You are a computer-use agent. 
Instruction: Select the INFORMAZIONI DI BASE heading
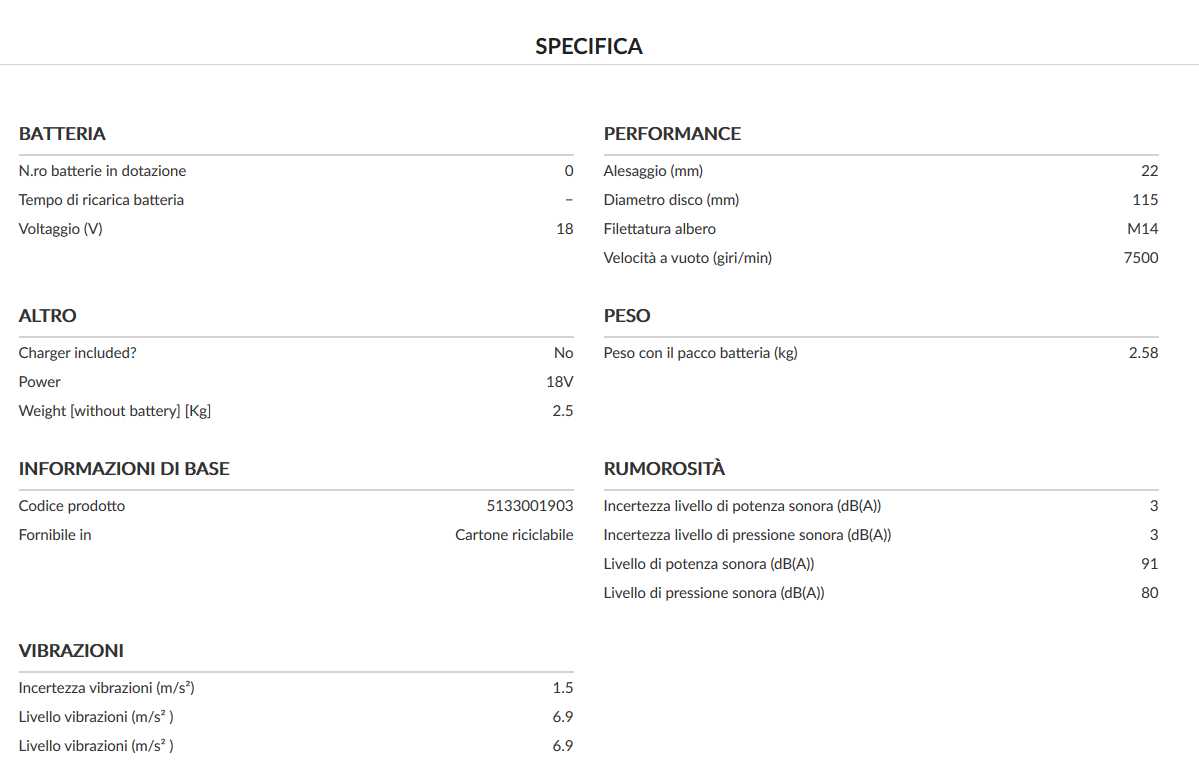tap(124, 469)
